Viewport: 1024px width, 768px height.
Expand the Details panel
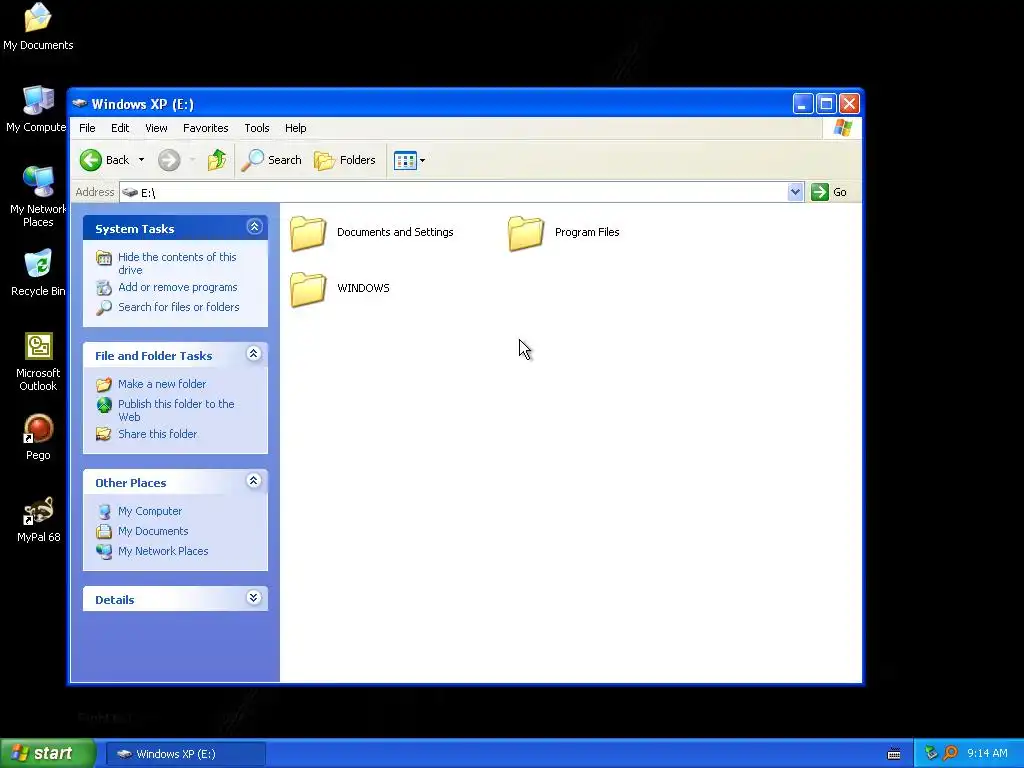(254, 598)
